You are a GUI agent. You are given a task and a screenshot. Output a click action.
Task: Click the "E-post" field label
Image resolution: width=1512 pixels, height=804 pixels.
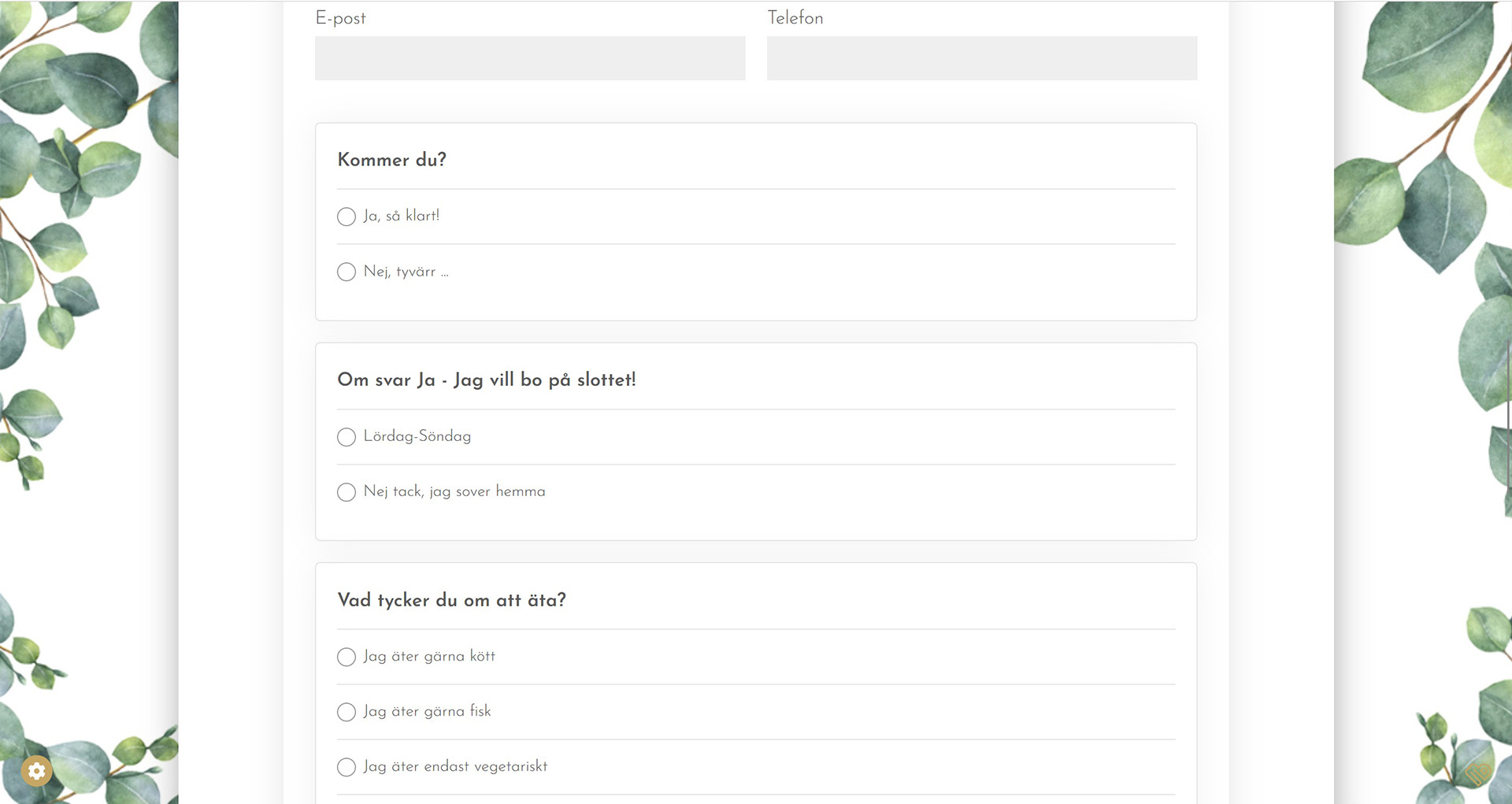(x=340, y=18)
